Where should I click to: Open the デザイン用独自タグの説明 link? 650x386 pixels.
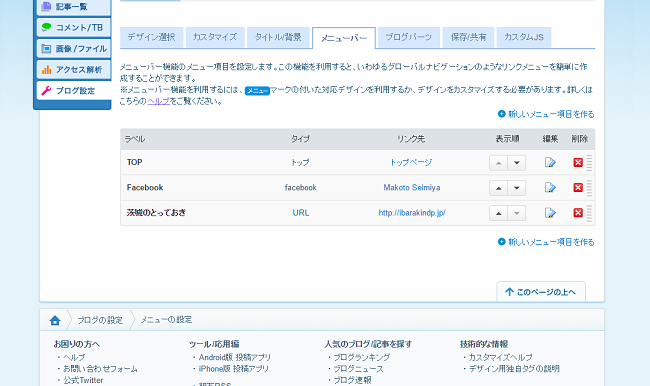pos(514,369)
